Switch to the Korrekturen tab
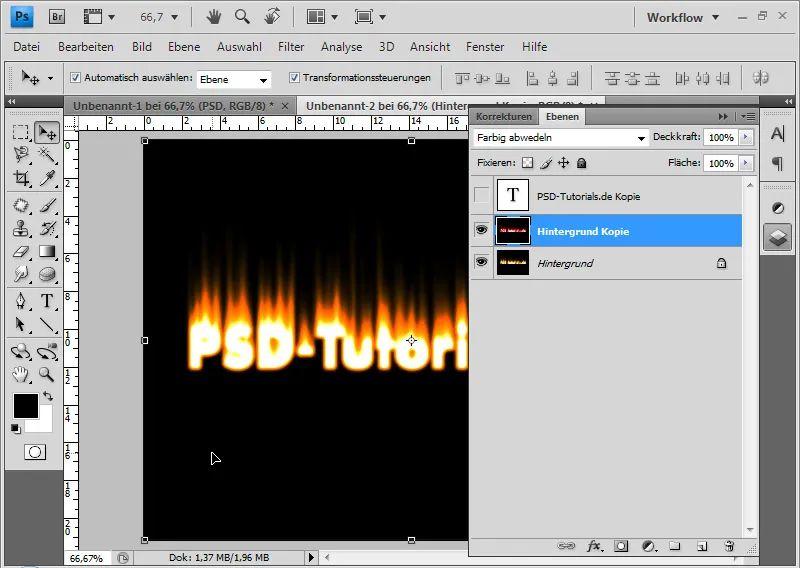800x568 pixels. (x=504, y=116)
